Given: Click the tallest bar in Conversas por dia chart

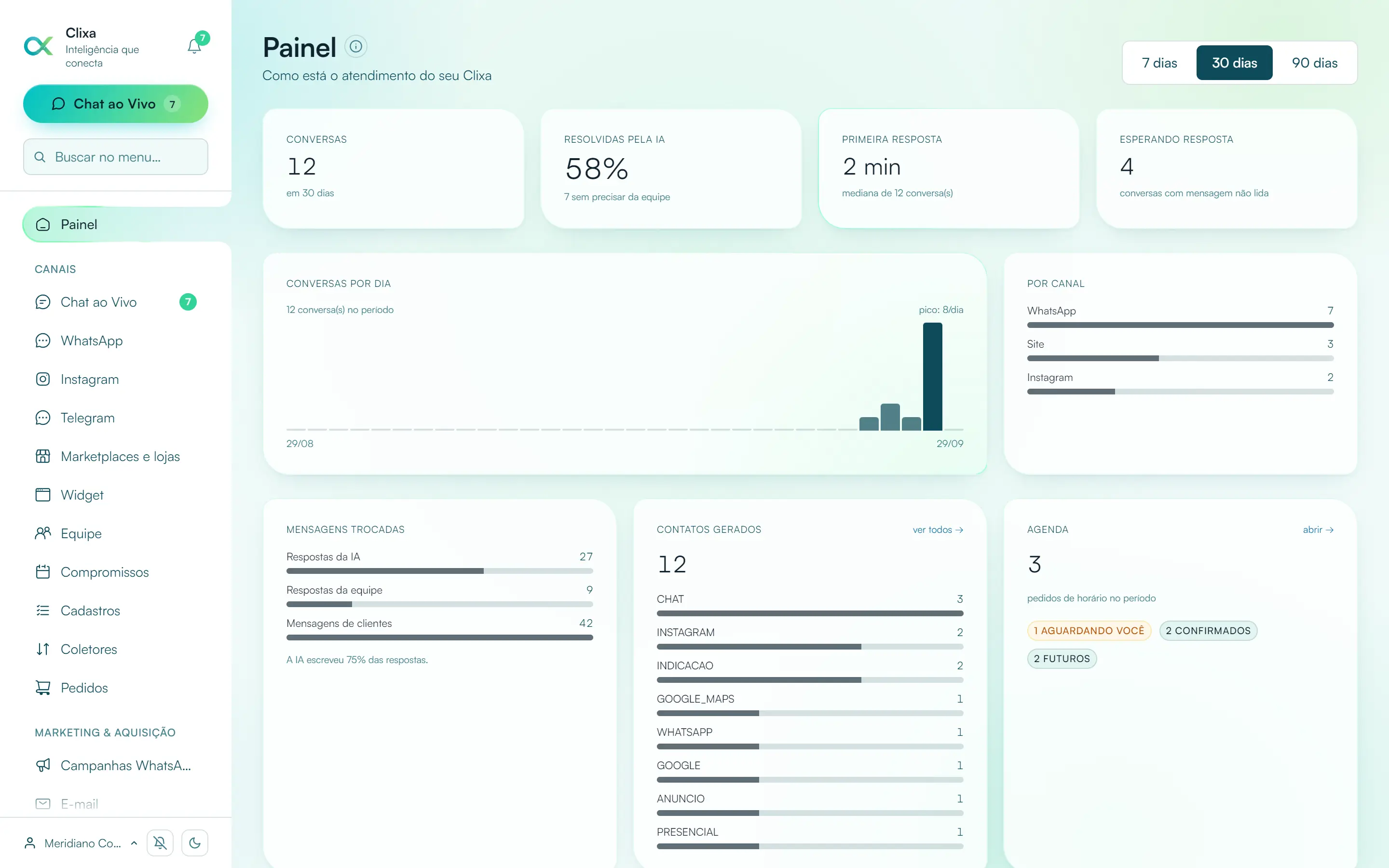Looking at the screenshot, I should (x=932, y=377).
